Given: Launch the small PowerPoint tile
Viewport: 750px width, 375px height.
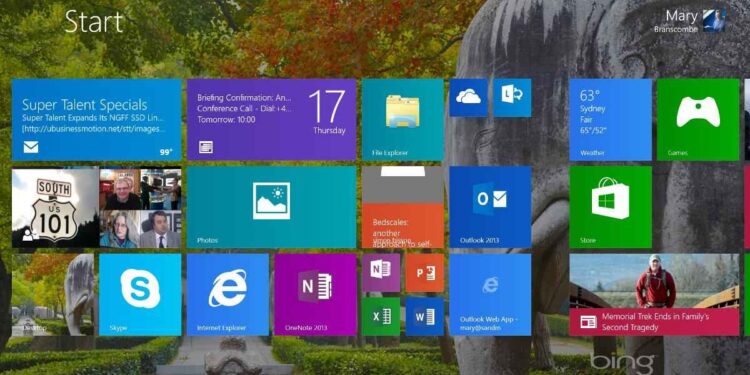Looking at the screenshot, I should click(x=425, y=273).
